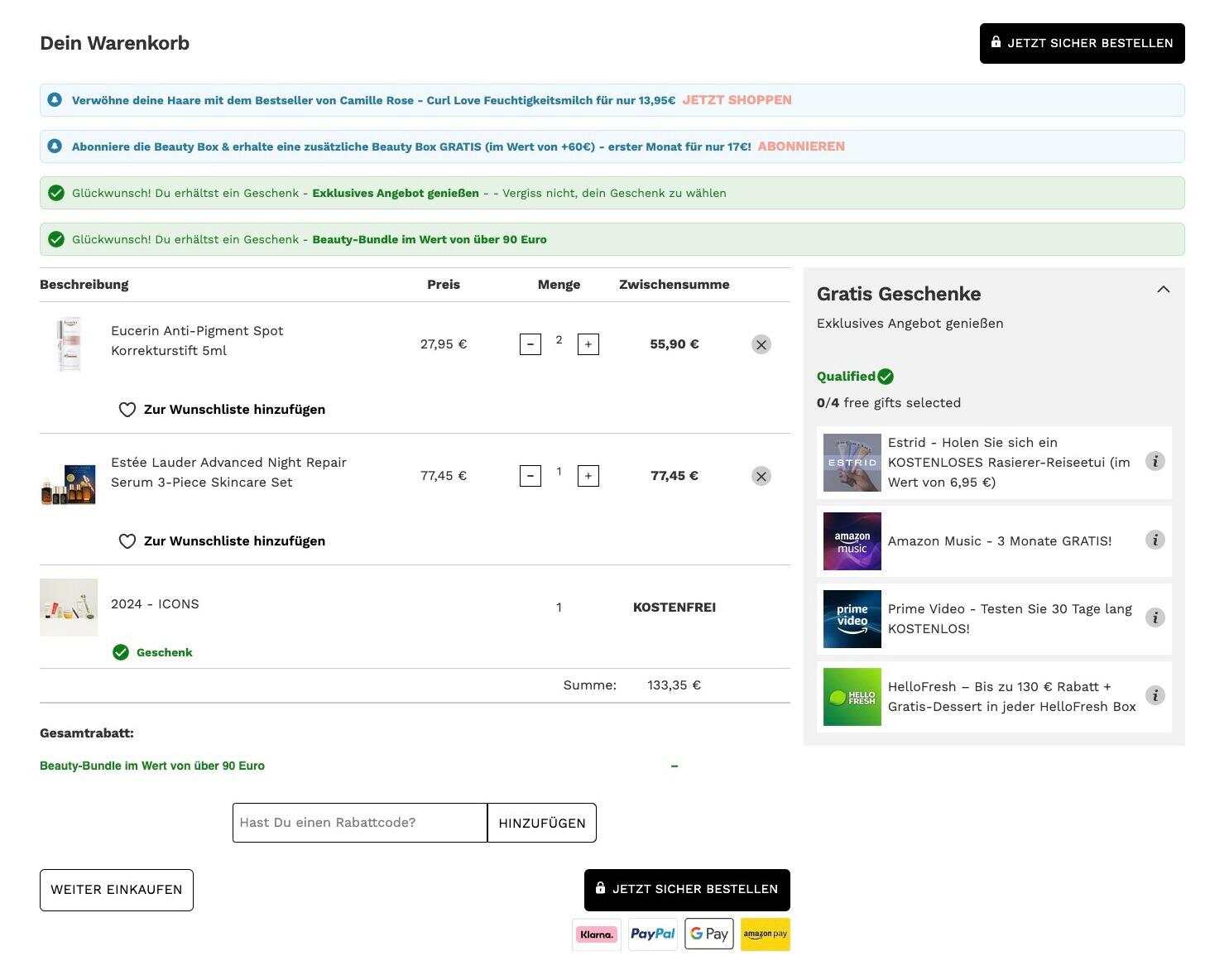This screenshot has width=1205, height=980.
Task: Click Weiter Einkaufen button
Action: pos(117,890)
